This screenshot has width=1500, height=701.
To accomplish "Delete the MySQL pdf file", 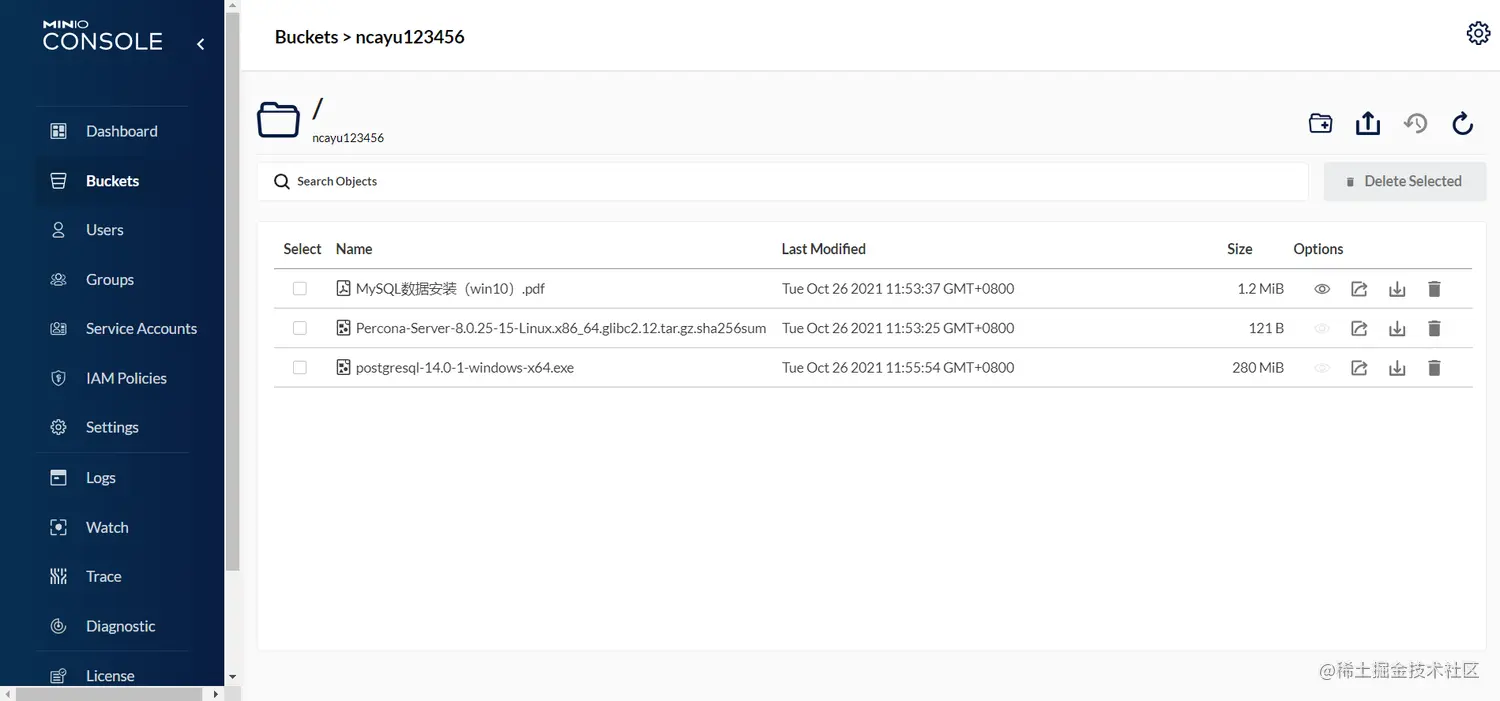I will 1434,289.
